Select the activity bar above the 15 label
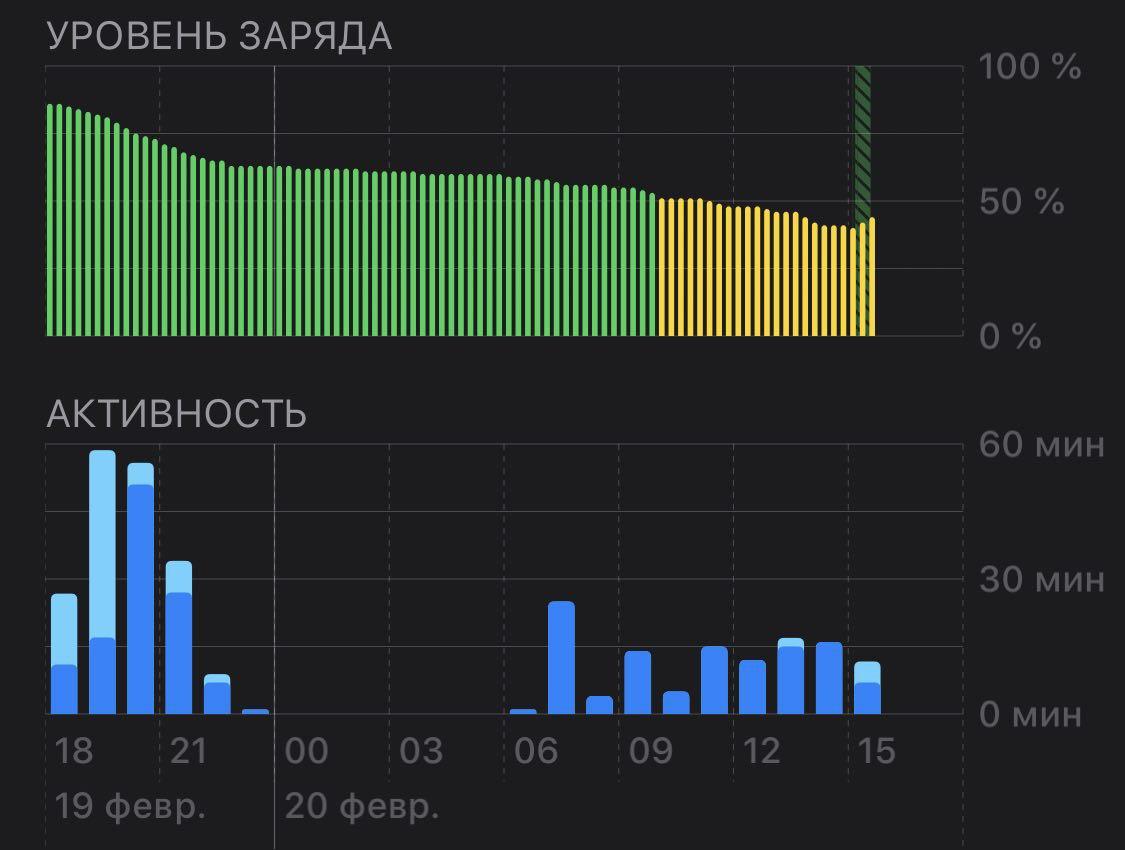Image resolution: width=1125 pixels, height=850 pixels. [x=867, y=688]
